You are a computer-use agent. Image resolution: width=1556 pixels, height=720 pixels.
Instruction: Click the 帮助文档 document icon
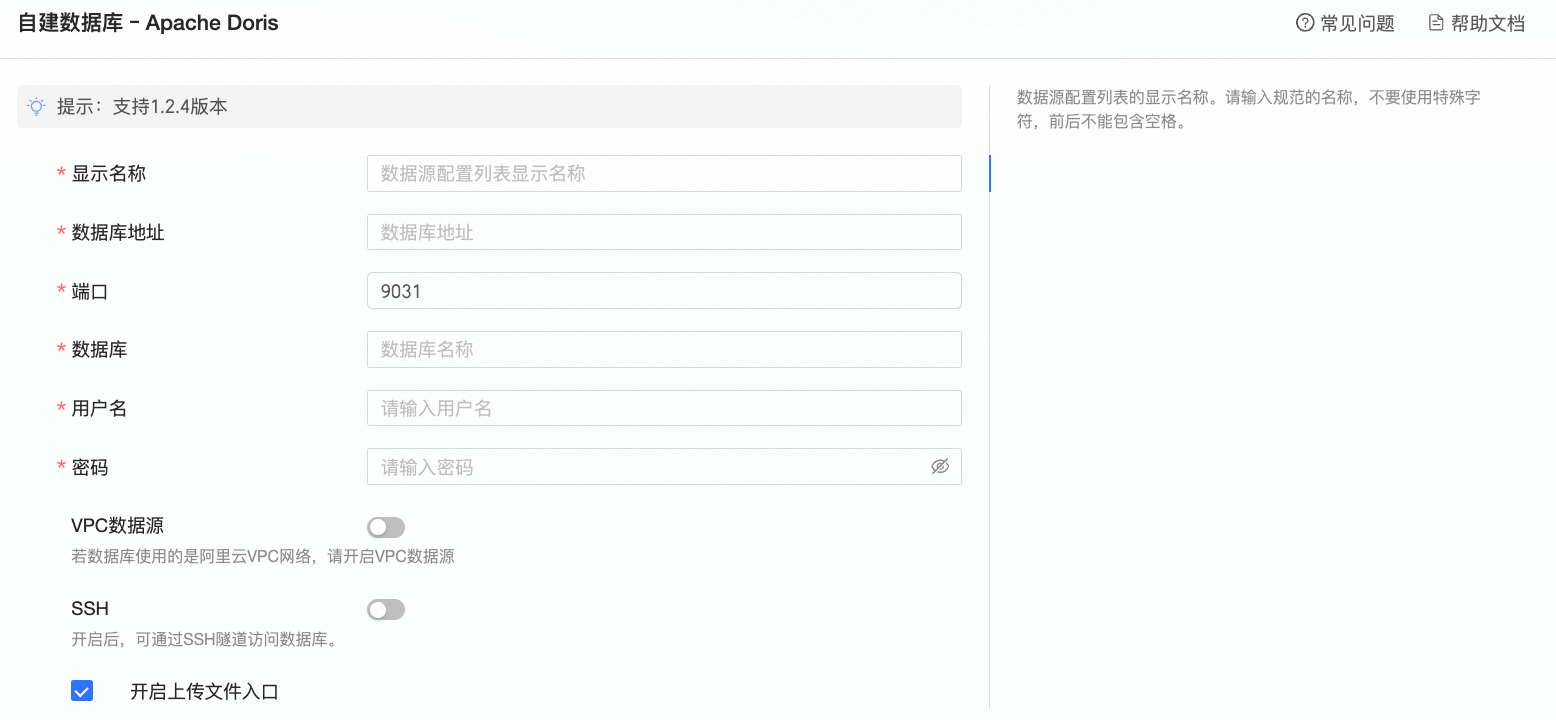(x=1436, y=23)
